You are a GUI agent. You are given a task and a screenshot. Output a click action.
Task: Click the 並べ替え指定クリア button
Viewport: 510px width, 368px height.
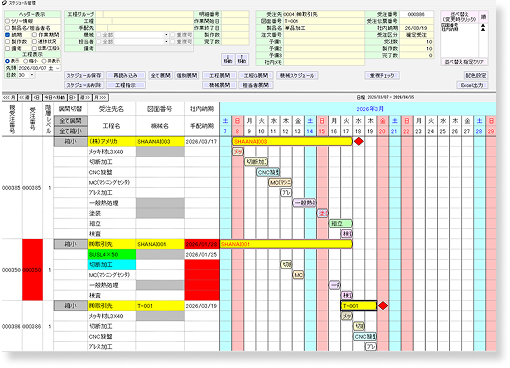coord(464,62)
